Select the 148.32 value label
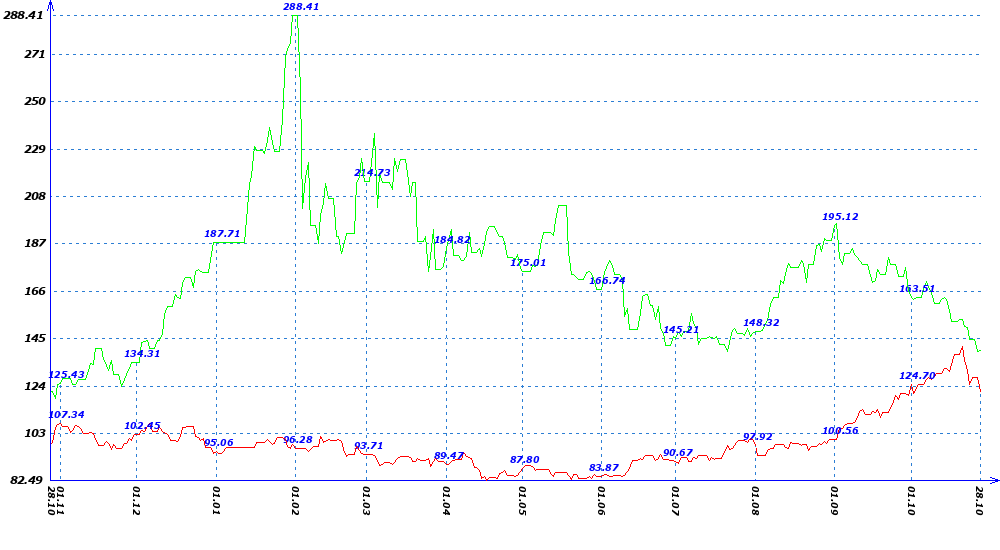 pyautogui.click(x=761, y=323)
